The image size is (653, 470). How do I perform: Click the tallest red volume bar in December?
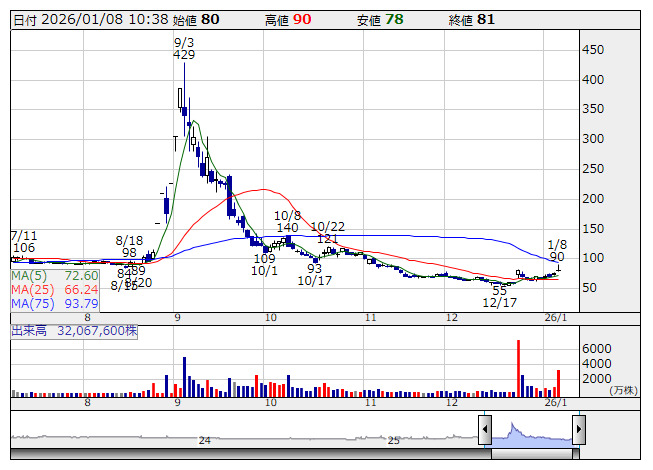(x=518, y=366)
